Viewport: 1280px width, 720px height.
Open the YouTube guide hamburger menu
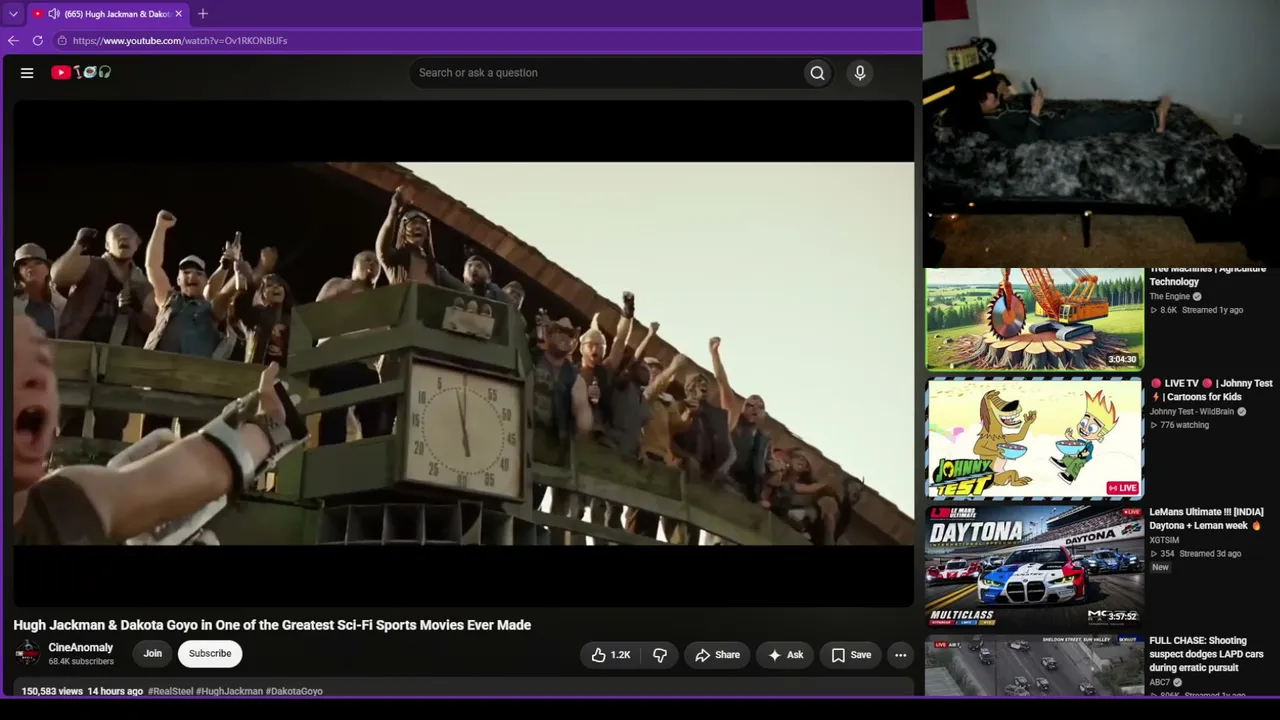coord(27,73)
